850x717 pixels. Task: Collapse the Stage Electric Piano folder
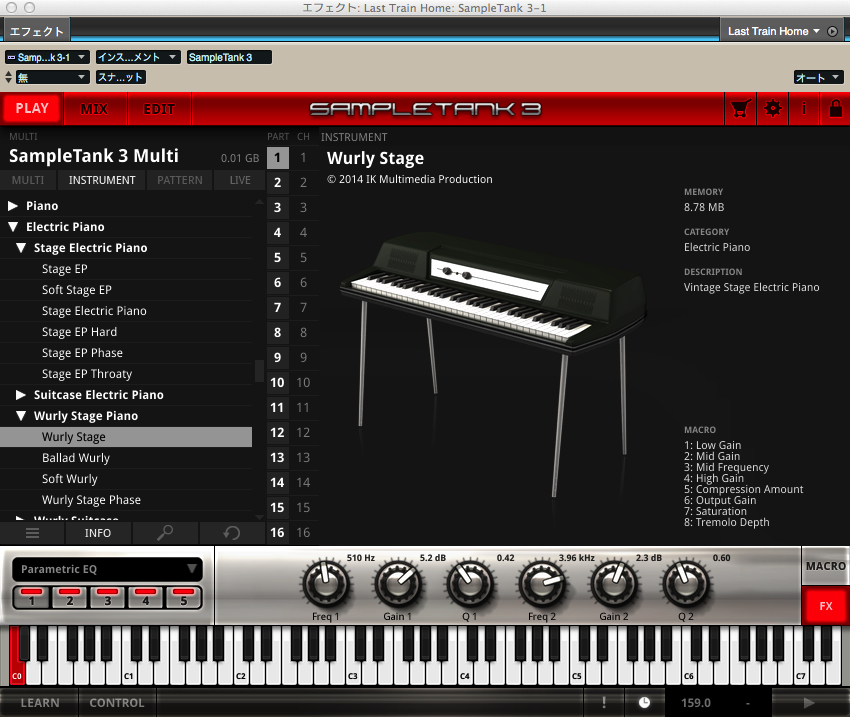coord(21,248)
